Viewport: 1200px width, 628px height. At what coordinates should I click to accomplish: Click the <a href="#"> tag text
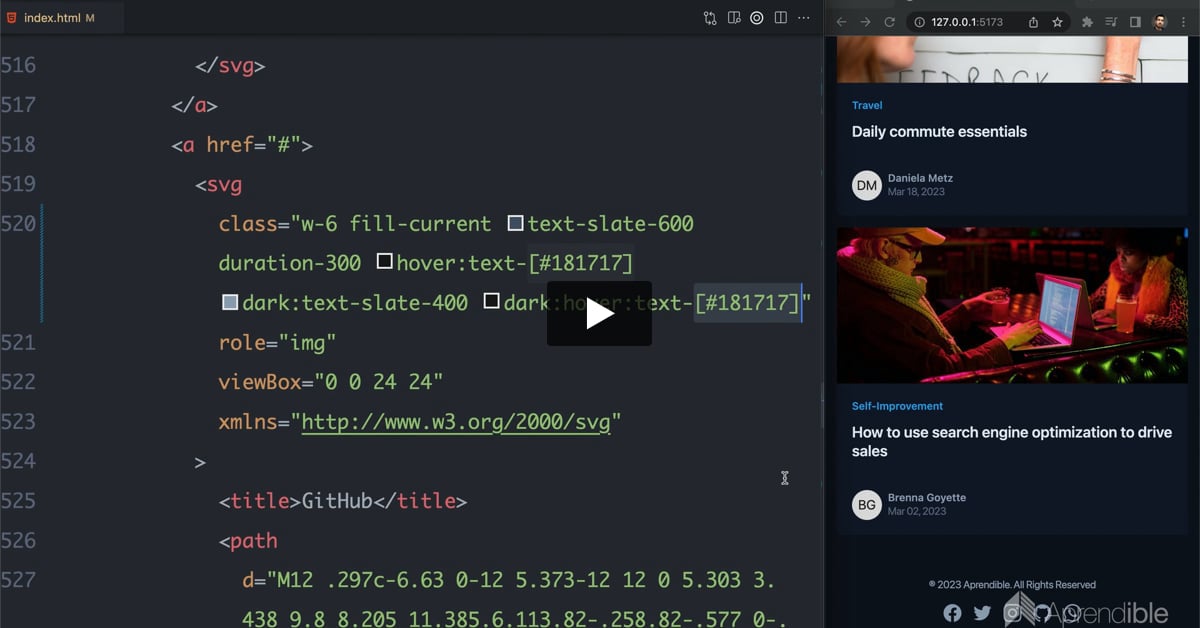click(242, 144)
